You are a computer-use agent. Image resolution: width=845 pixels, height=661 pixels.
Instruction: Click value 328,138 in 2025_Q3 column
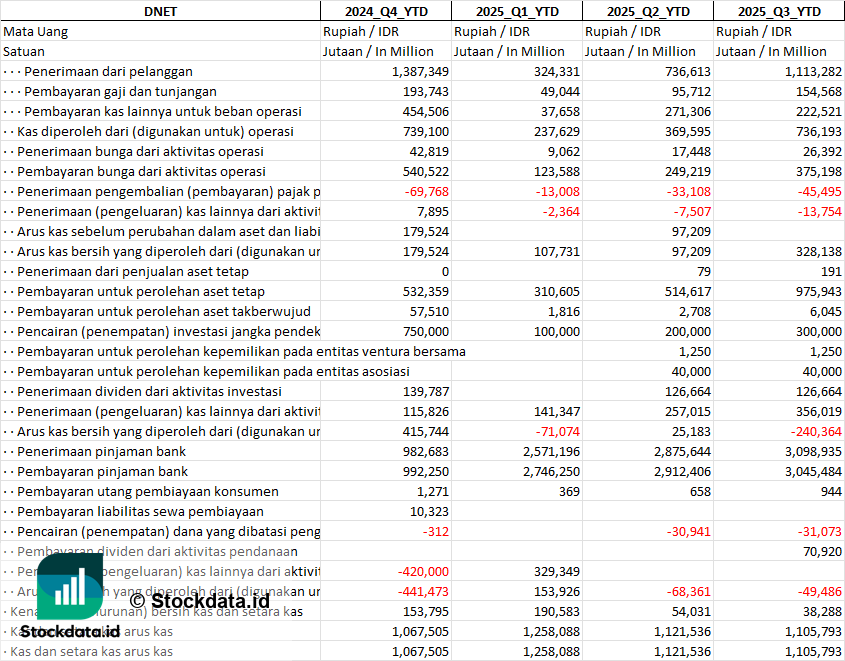(819, 251)
